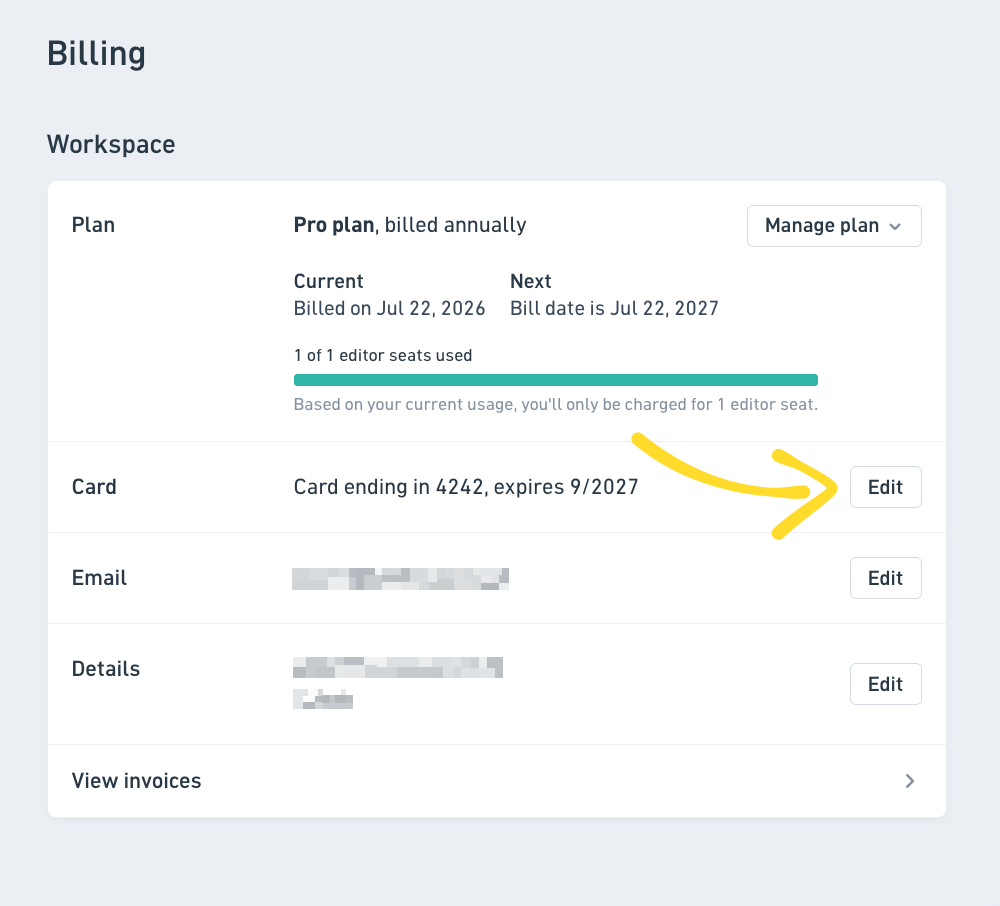The width and height of the screenshot is (1000, 906).
Task: Click the Manage plan chevron arrow
Action: pos(895,226)
